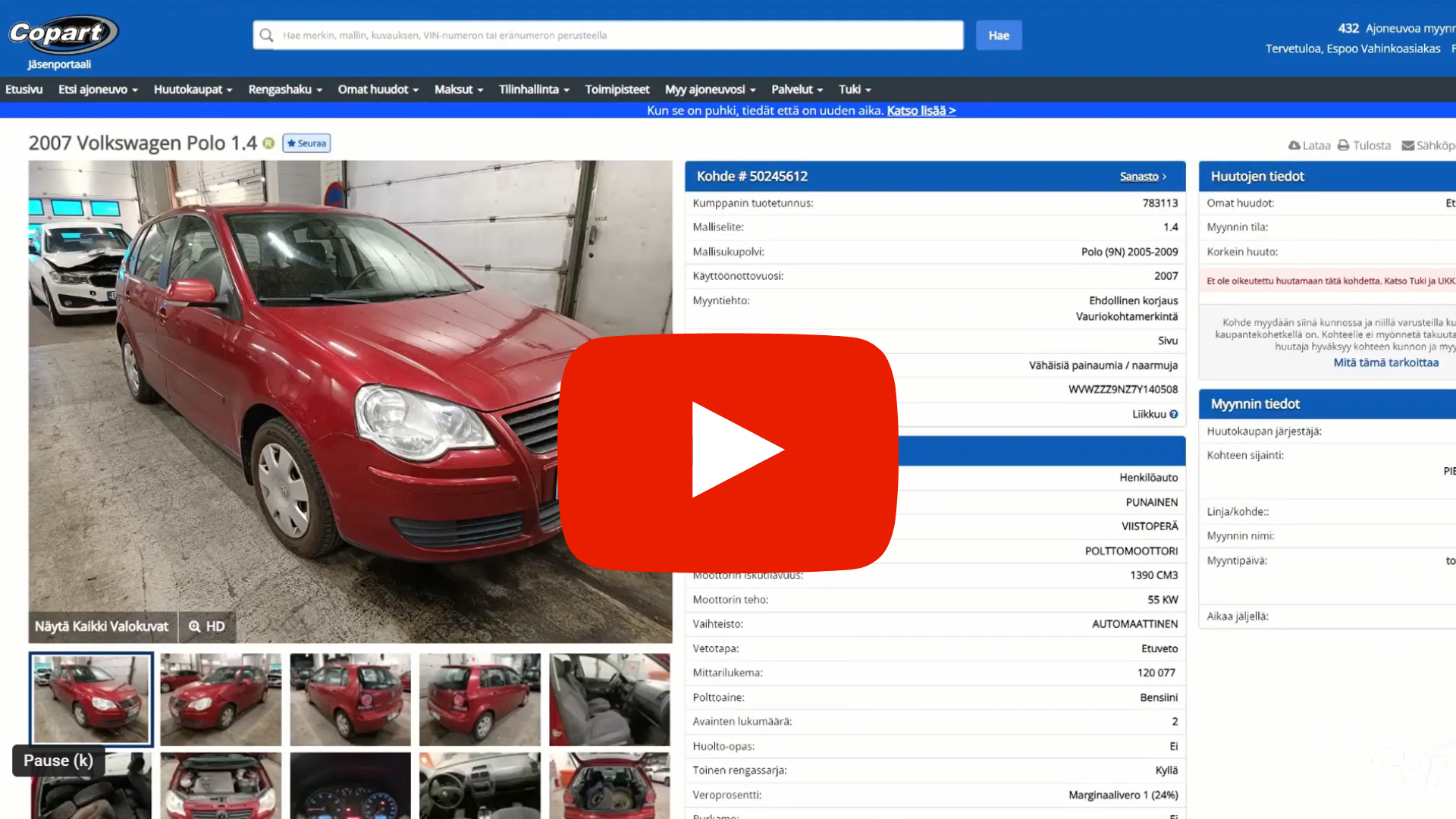Click the VIN WVWZZZ9NZ7Y140508
The height and width of the screenshot is (819, 1456).
(x=1122, y=390)
